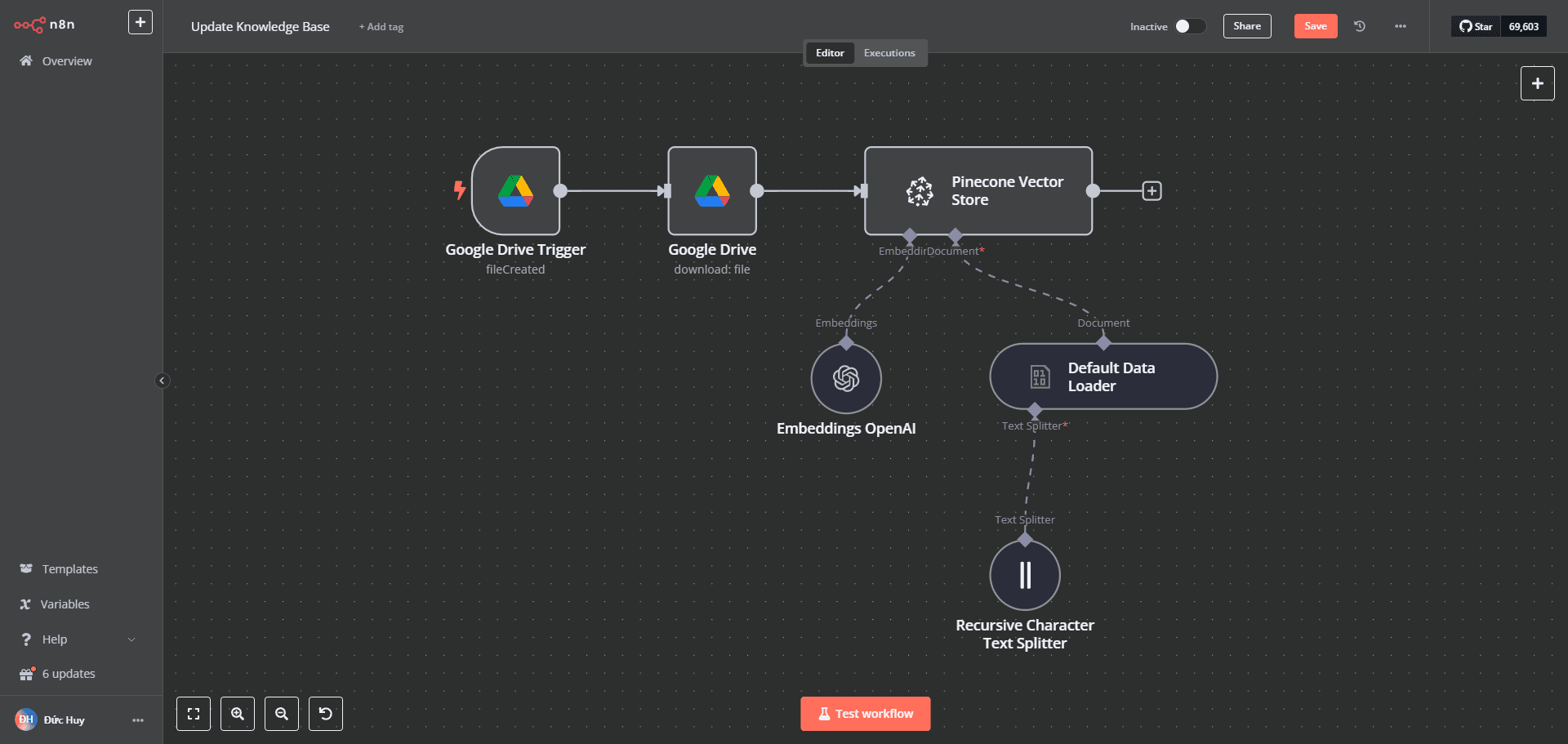Switch to the Editor tab
This screenshot has width=1568, height=744.
(830, 53)
